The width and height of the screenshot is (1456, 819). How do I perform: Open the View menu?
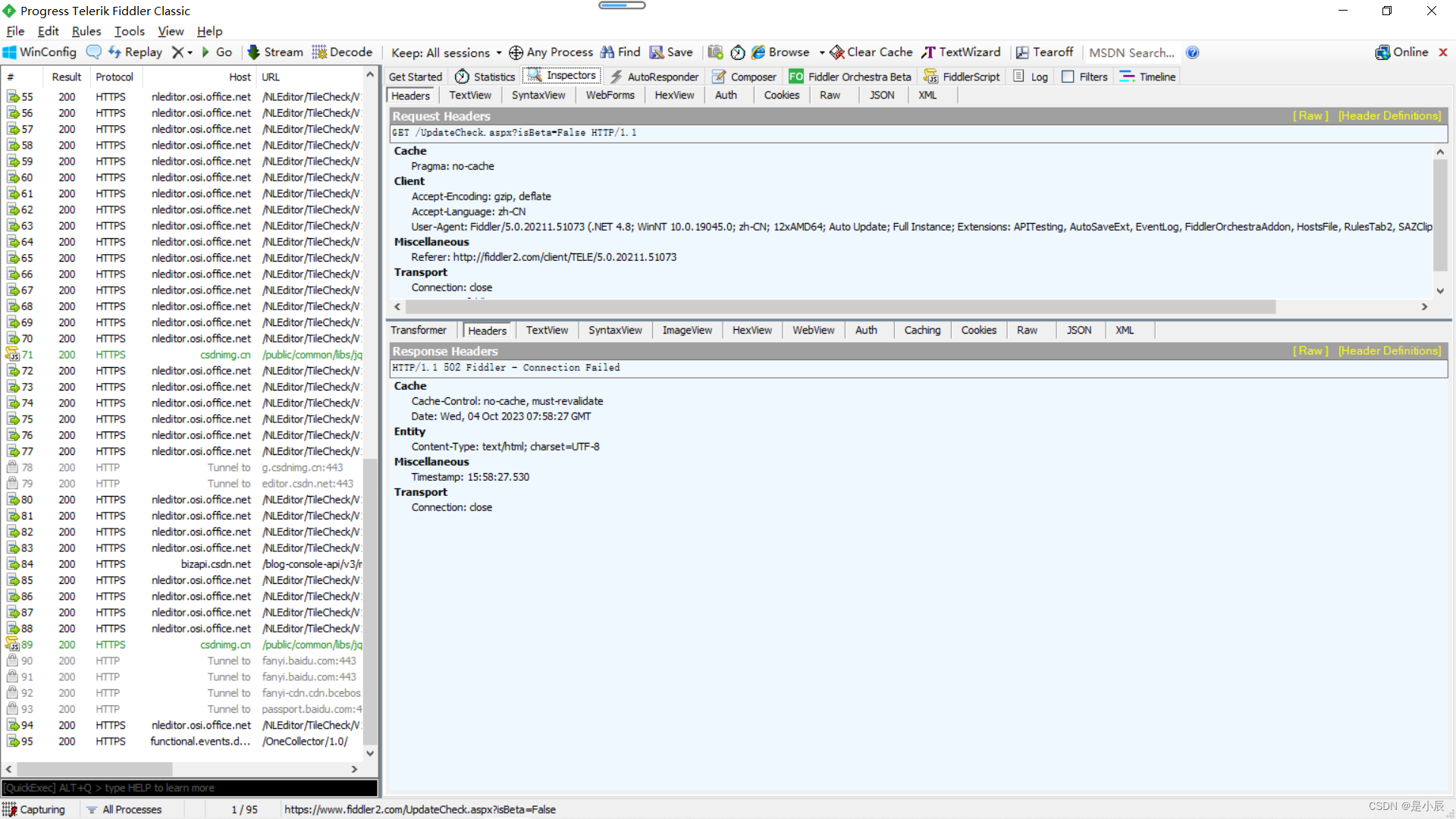click(x=171, y=31)
